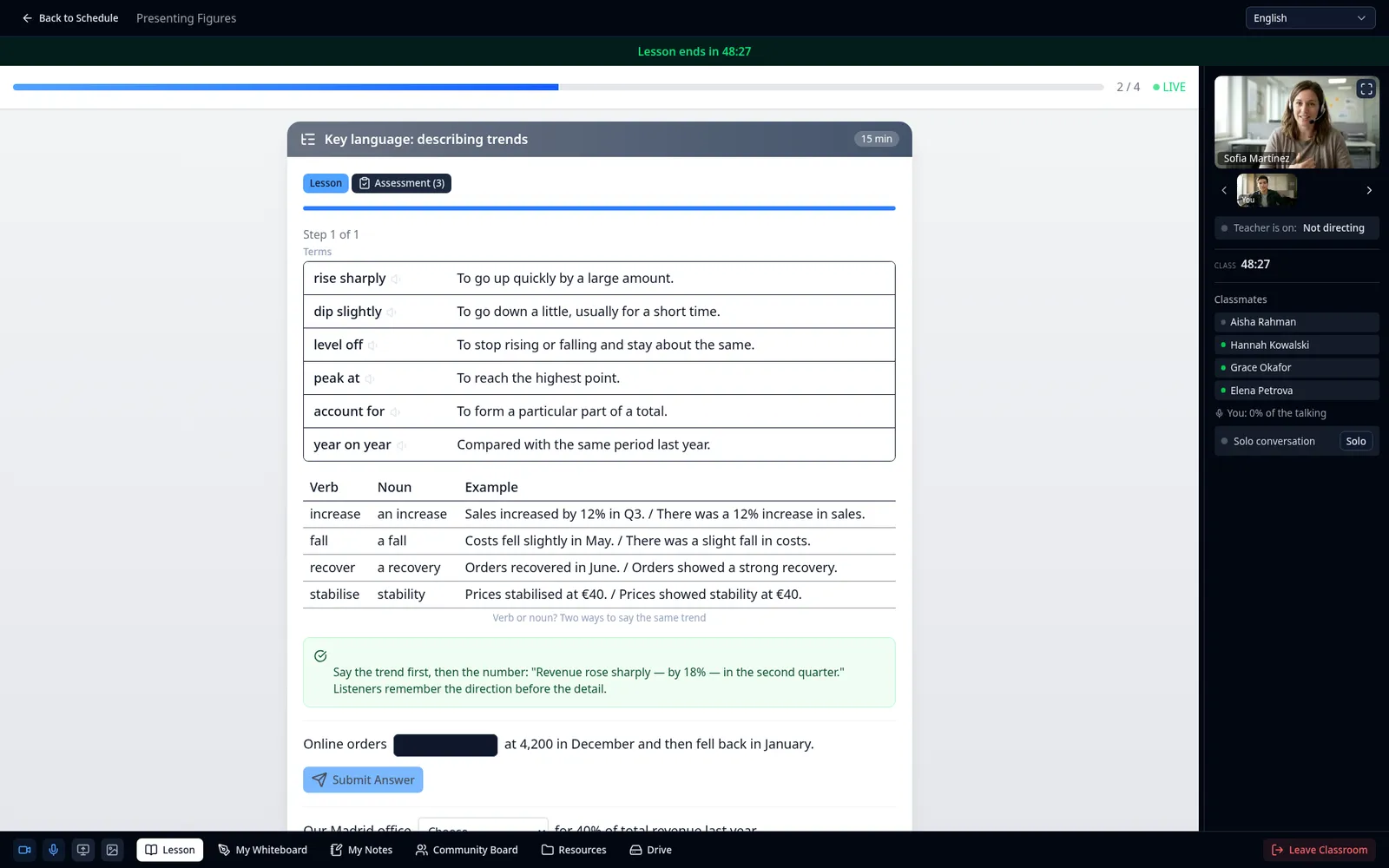Select classmate Elena Petrova
The image size is (1389, 868).
[1297, 391]
